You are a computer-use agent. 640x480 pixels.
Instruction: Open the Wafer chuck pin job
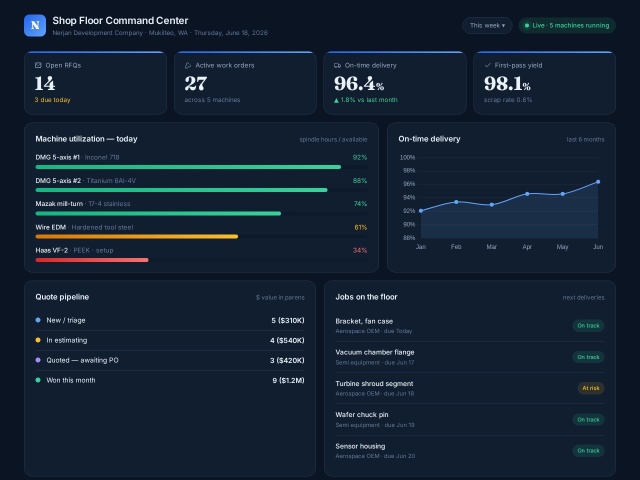pyautogui.click(x=470, y=420)
